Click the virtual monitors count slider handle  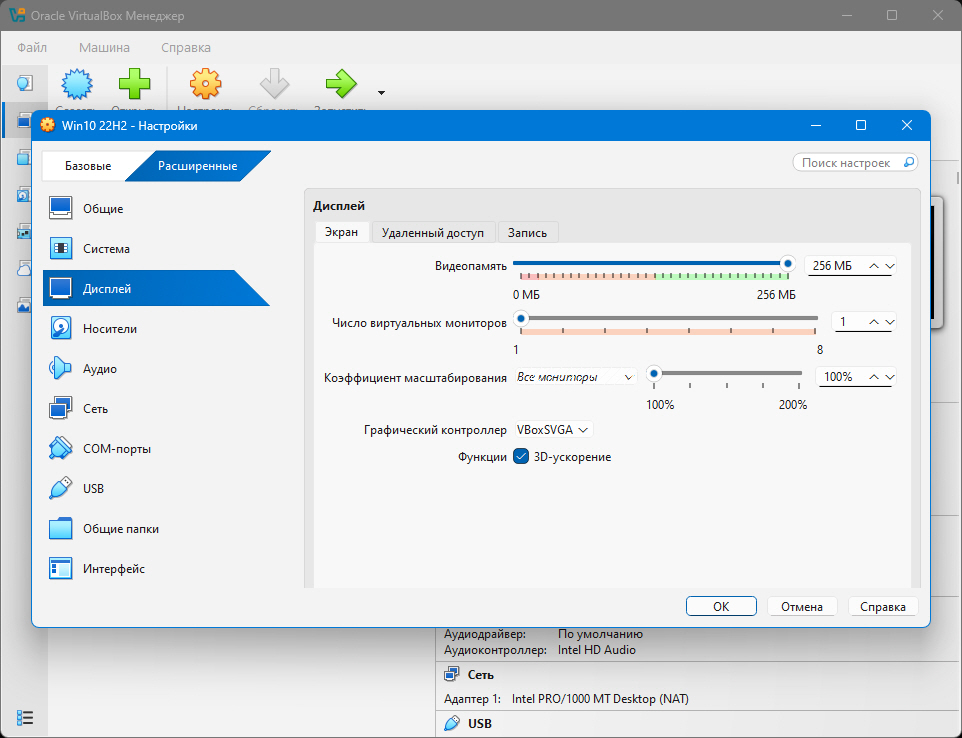[521, 318]
